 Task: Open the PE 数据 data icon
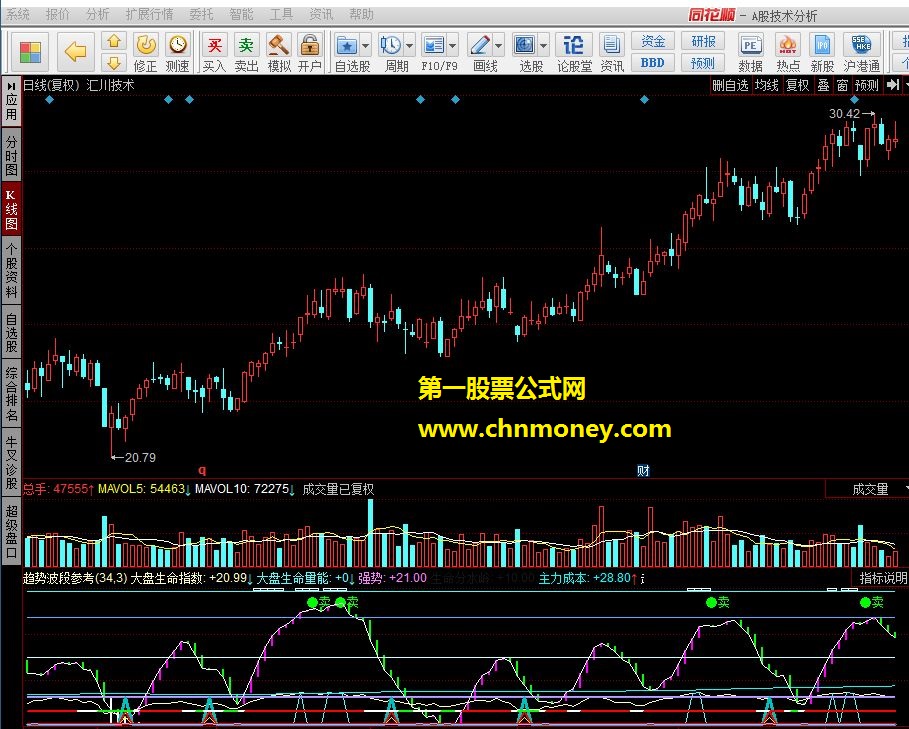pyautogui.click(x=750, y=53)
